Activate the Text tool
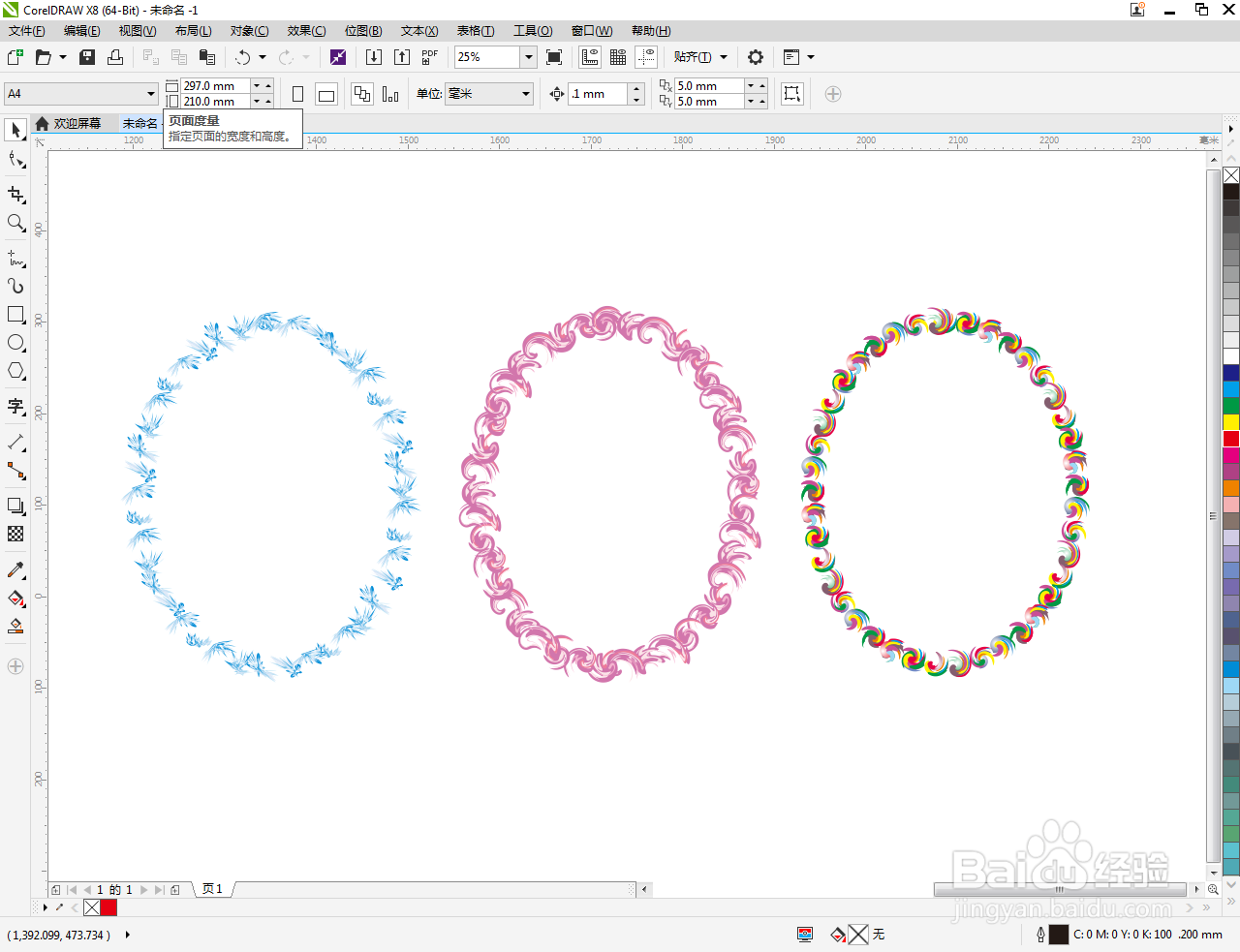Screen dimensions: 1240x952 15,406
